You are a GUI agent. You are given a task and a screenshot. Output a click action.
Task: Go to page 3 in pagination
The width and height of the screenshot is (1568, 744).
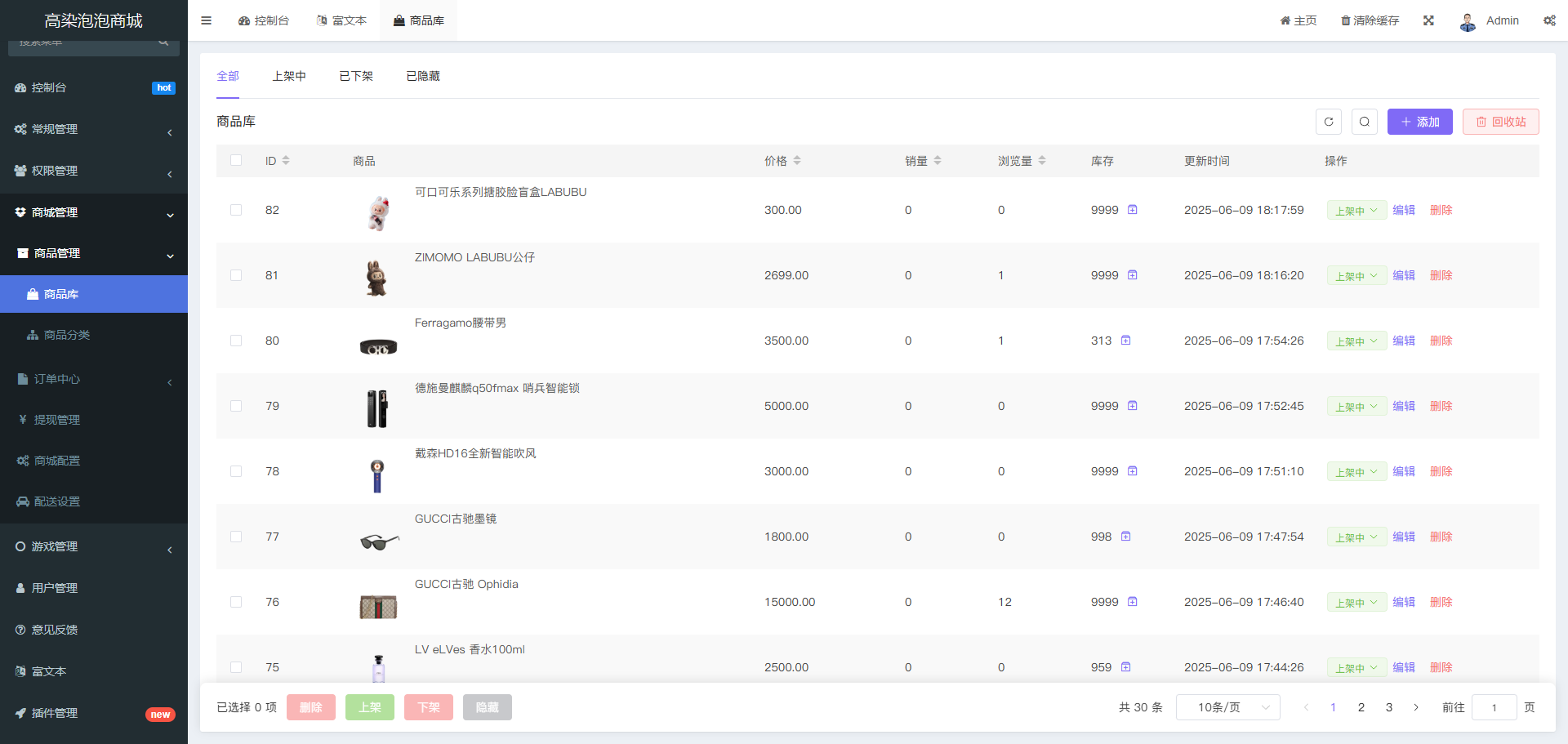(1389, 707)
